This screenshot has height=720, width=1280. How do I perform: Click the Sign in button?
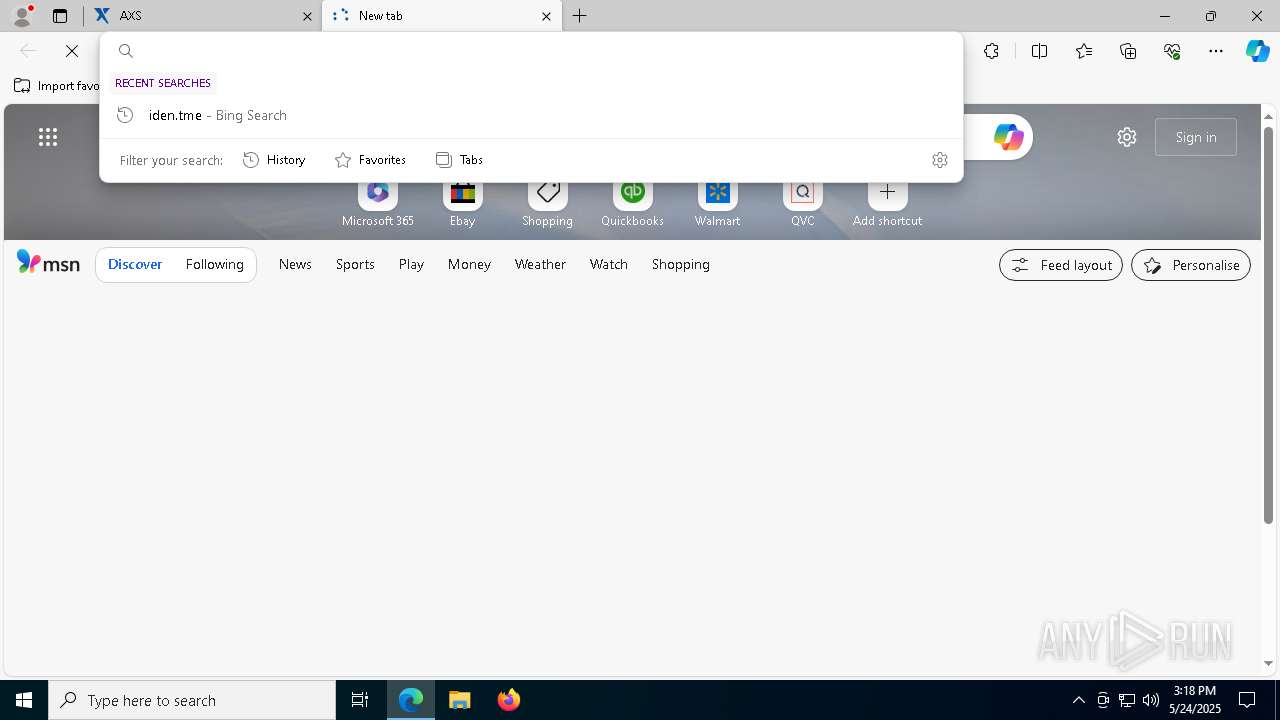[x=1196, y=137]
